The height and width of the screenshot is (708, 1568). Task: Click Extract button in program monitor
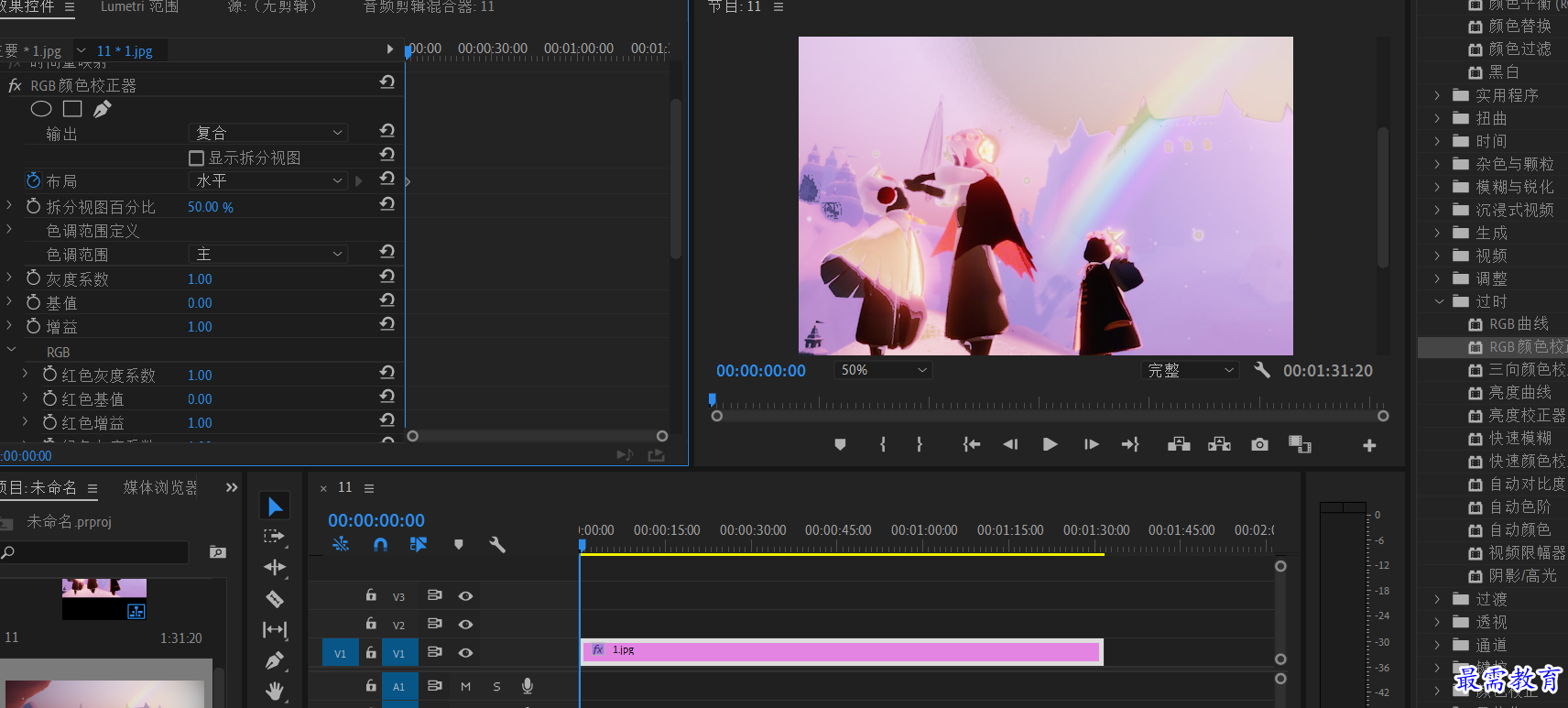tap(1219, 444)
